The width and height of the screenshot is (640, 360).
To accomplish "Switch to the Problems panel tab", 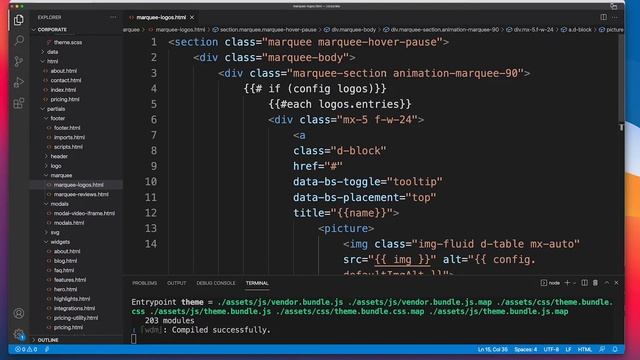I will 144,283.
